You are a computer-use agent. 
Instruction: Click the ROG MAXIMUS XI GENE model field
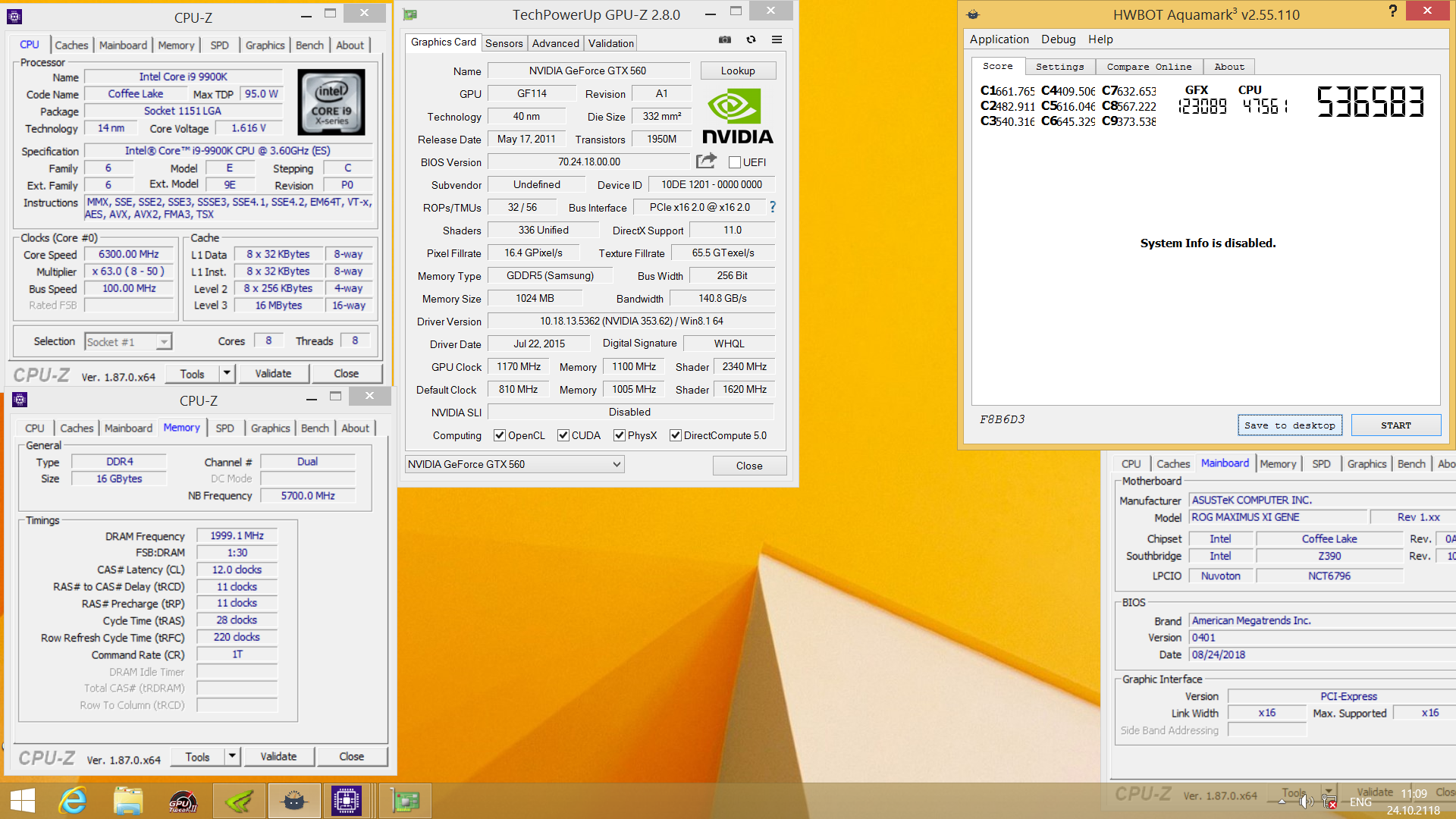tap(1279, 517)
